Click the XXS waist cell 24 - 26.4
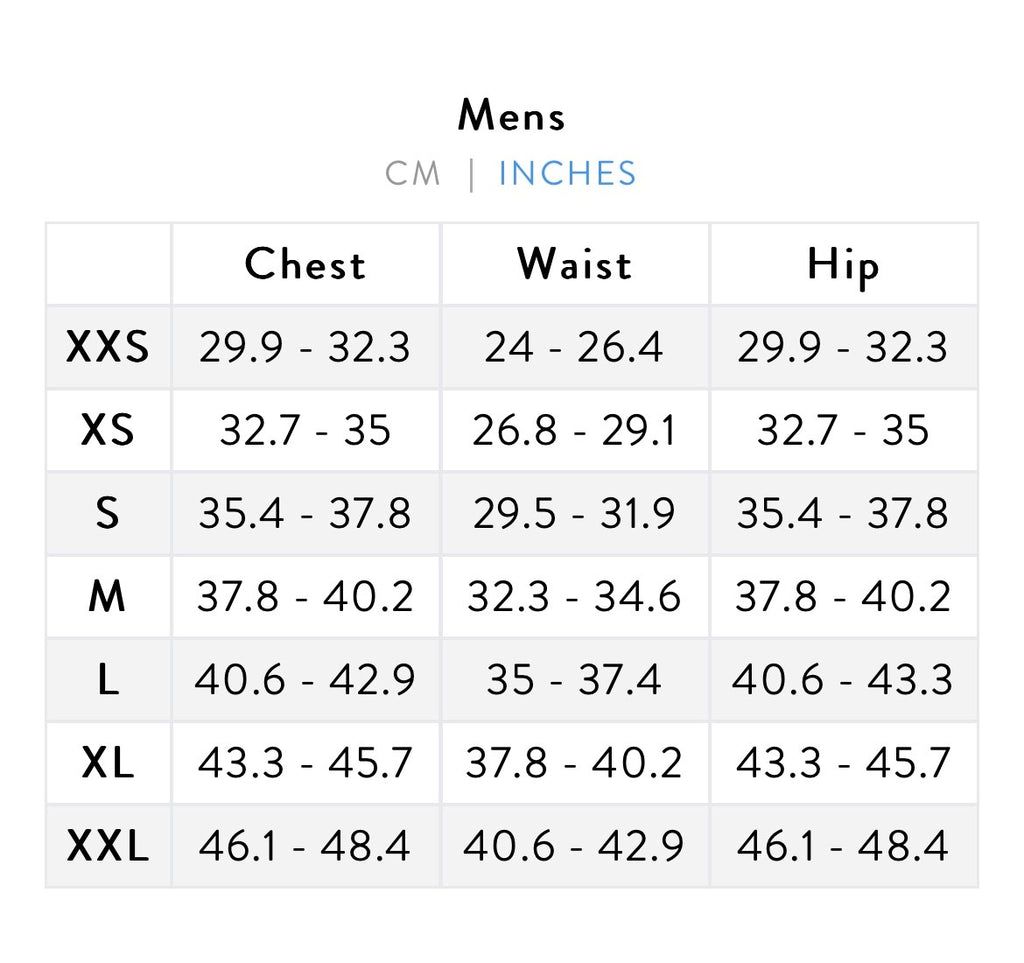This screenshot has height=963, width=1024. 574,348
